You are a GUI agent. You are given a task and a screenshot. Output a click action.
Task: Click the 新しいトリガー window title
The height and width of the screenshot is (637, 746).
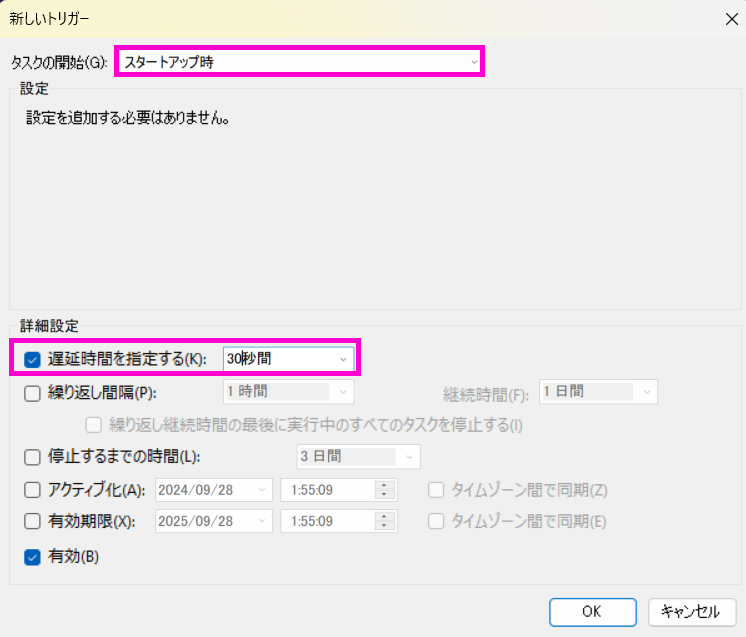(x=49, y=19)
